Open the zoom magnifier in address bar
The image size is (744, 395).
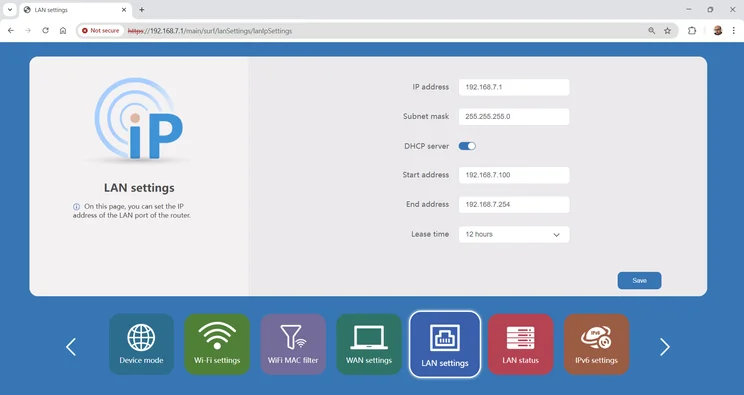(x=651, y=30)
